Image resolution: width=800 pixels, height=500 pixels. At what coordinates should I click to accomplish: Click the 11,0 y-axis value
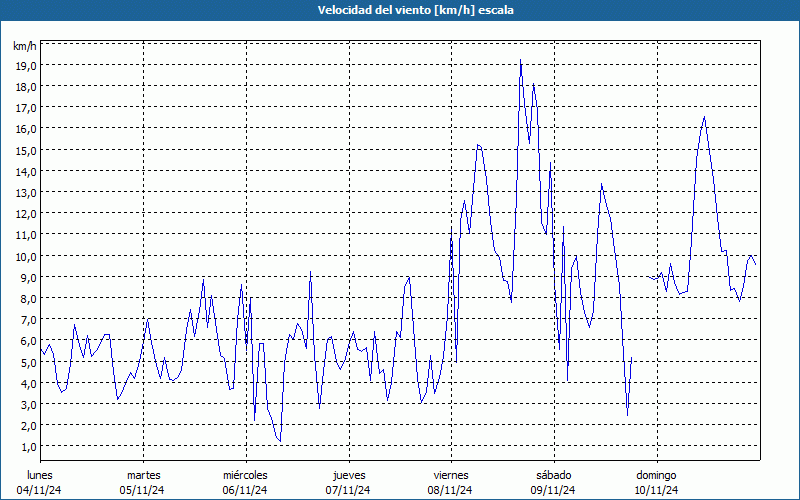pyautogui.click(x=27, y=235)
